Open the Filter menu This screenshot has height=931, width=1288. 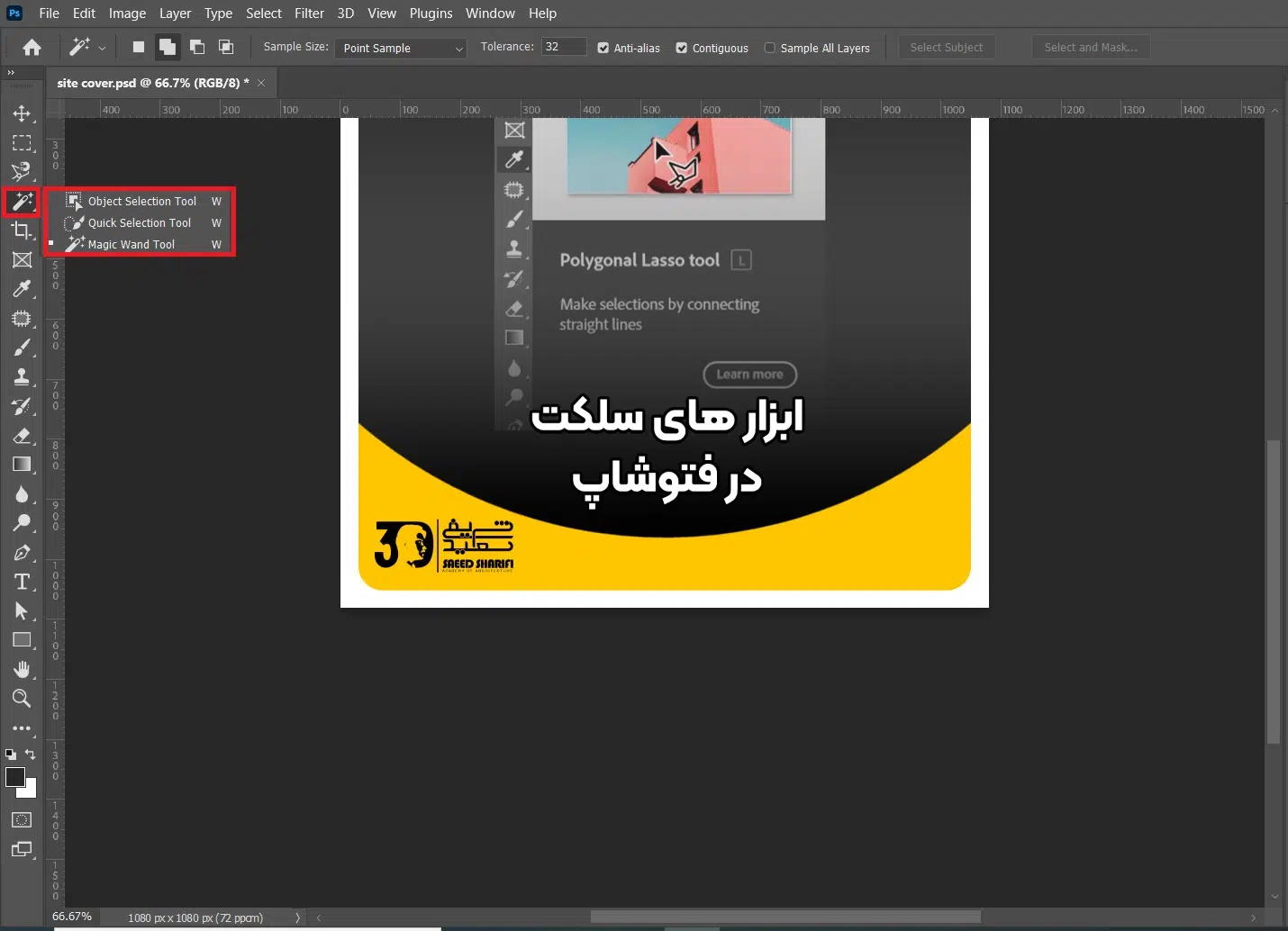(309, 14)
